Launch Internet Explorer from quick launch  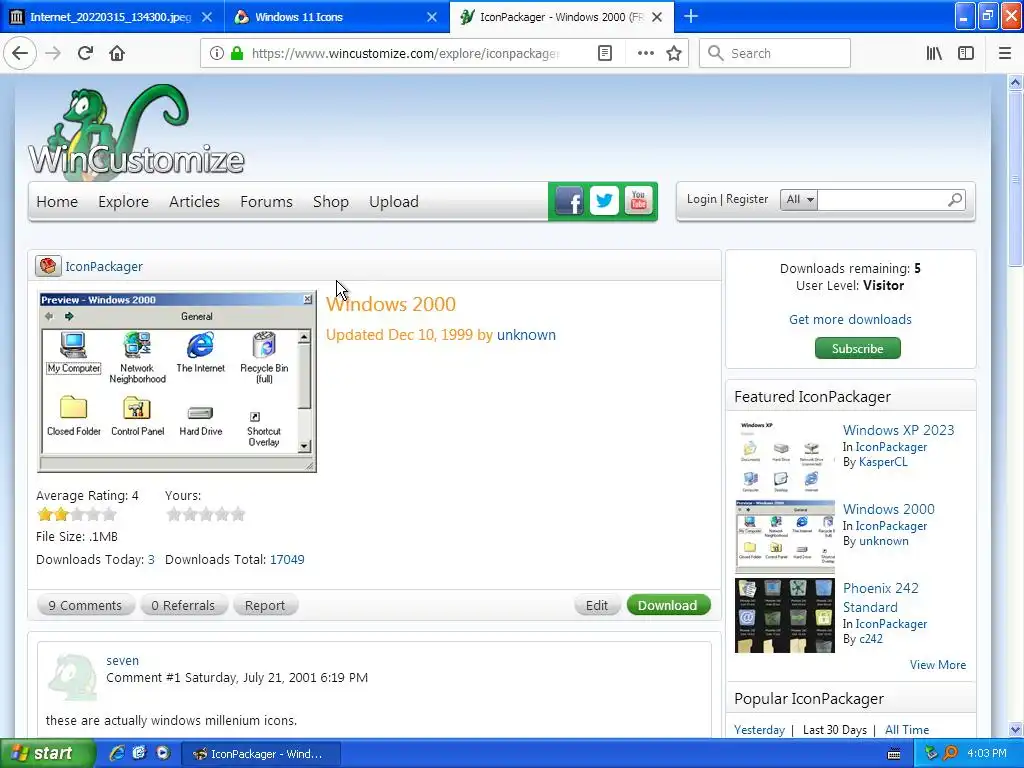click(116, 753)
